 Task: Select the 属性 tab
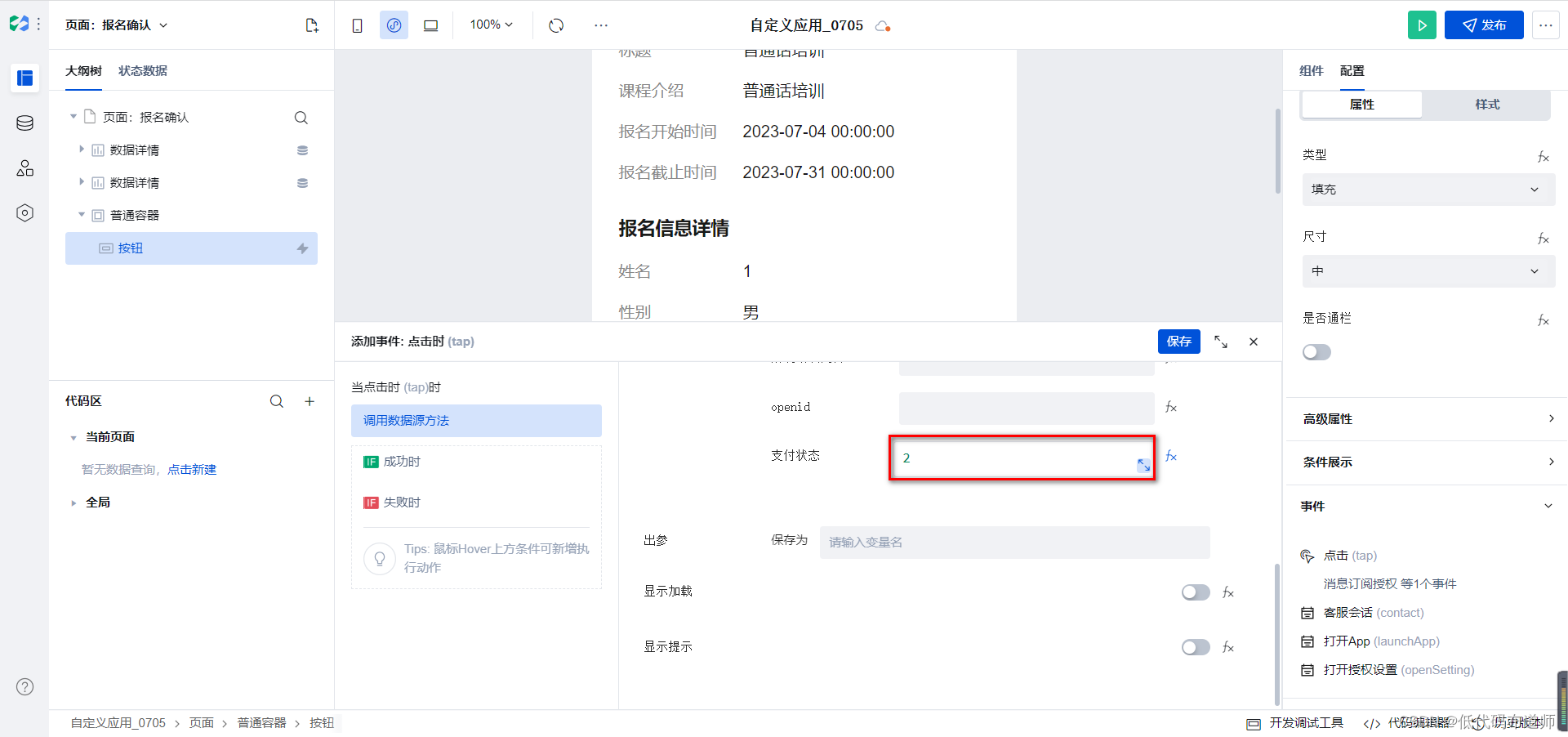tap(1362, 105)
